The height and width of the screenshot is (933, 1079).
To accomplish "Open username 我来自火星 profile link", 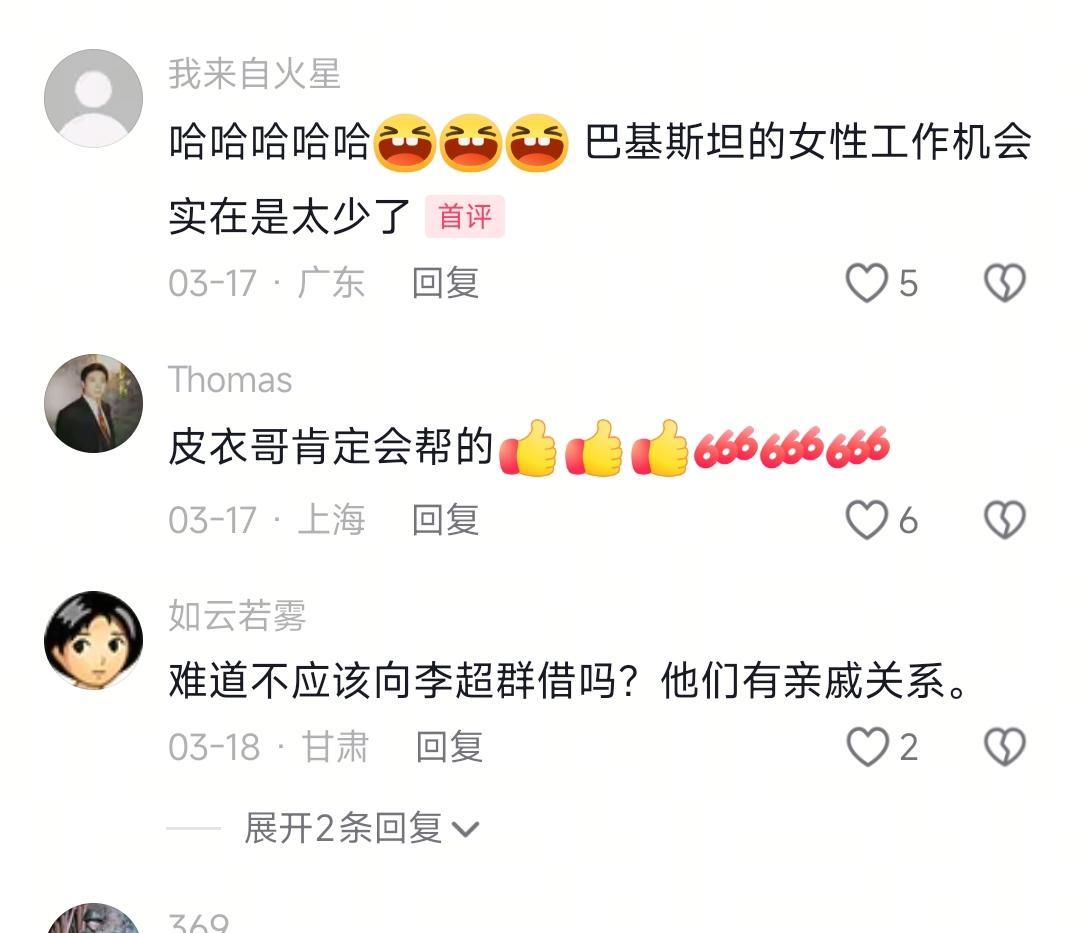I will [255, 74].
